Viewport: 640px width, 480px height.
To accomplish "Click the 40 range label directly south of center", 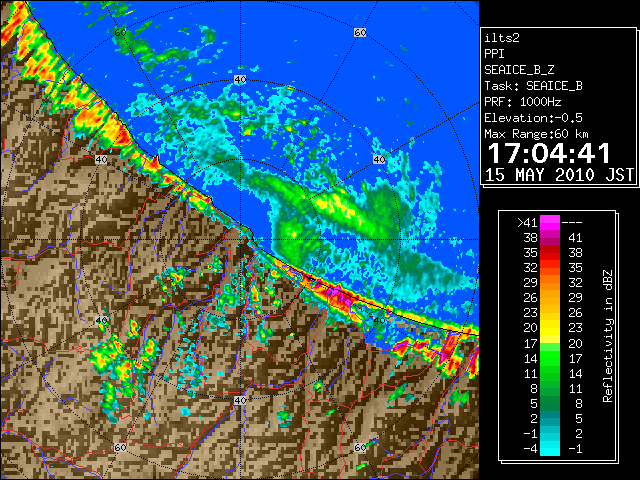I will coord(240,400).
